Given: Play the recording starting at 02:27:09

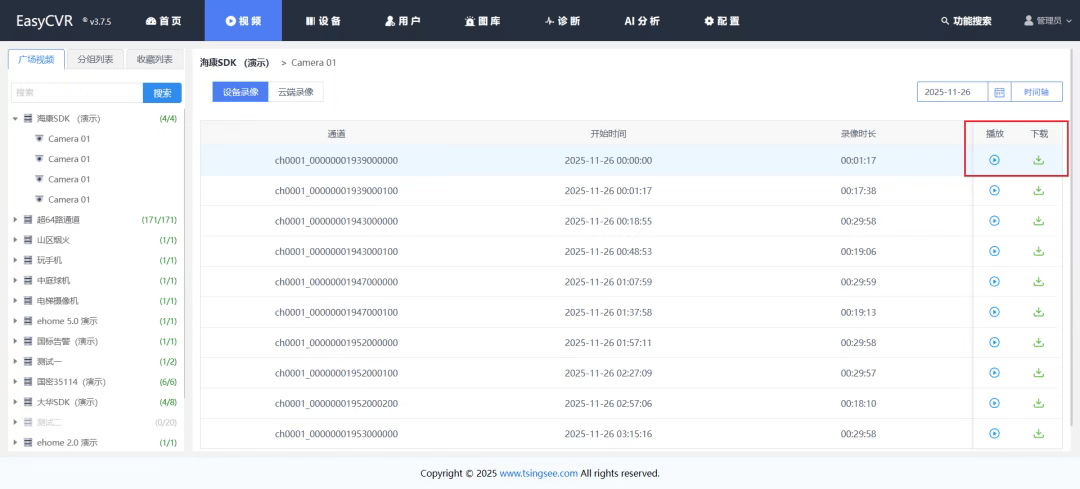Looking at the screenshot, I should click(994, 373).
